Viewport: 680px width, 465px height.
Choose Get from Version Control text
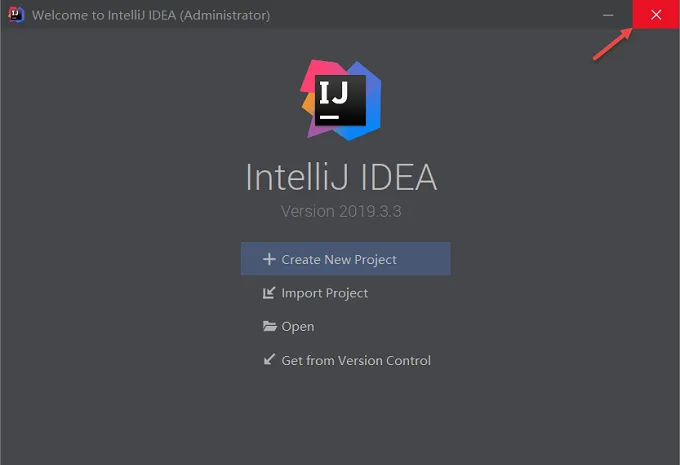(356, 360)
